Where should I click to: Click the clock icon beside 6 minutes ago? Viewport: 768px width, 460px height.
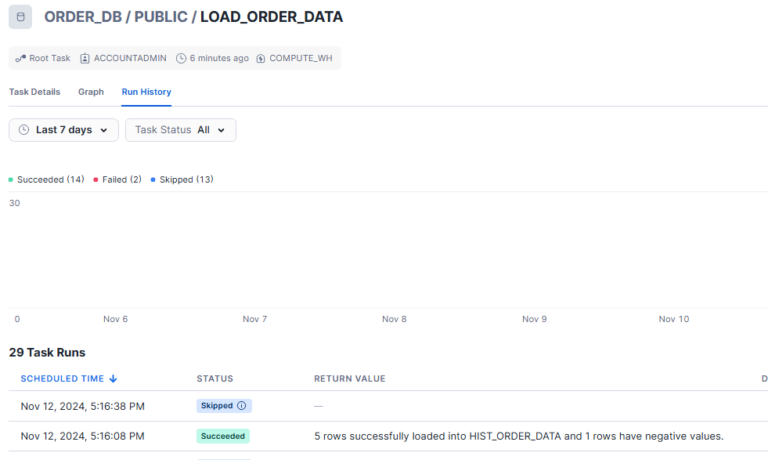click(181, 58)
